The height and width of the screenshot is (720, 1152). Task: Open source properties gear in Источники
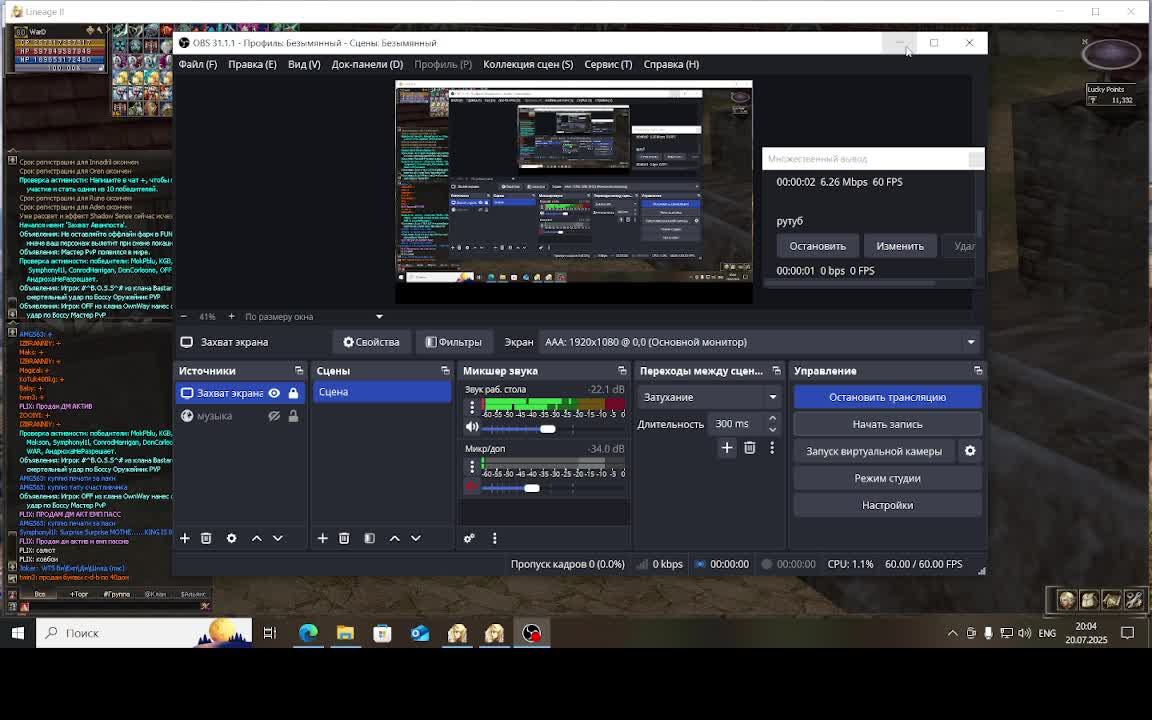click(231, 539)
